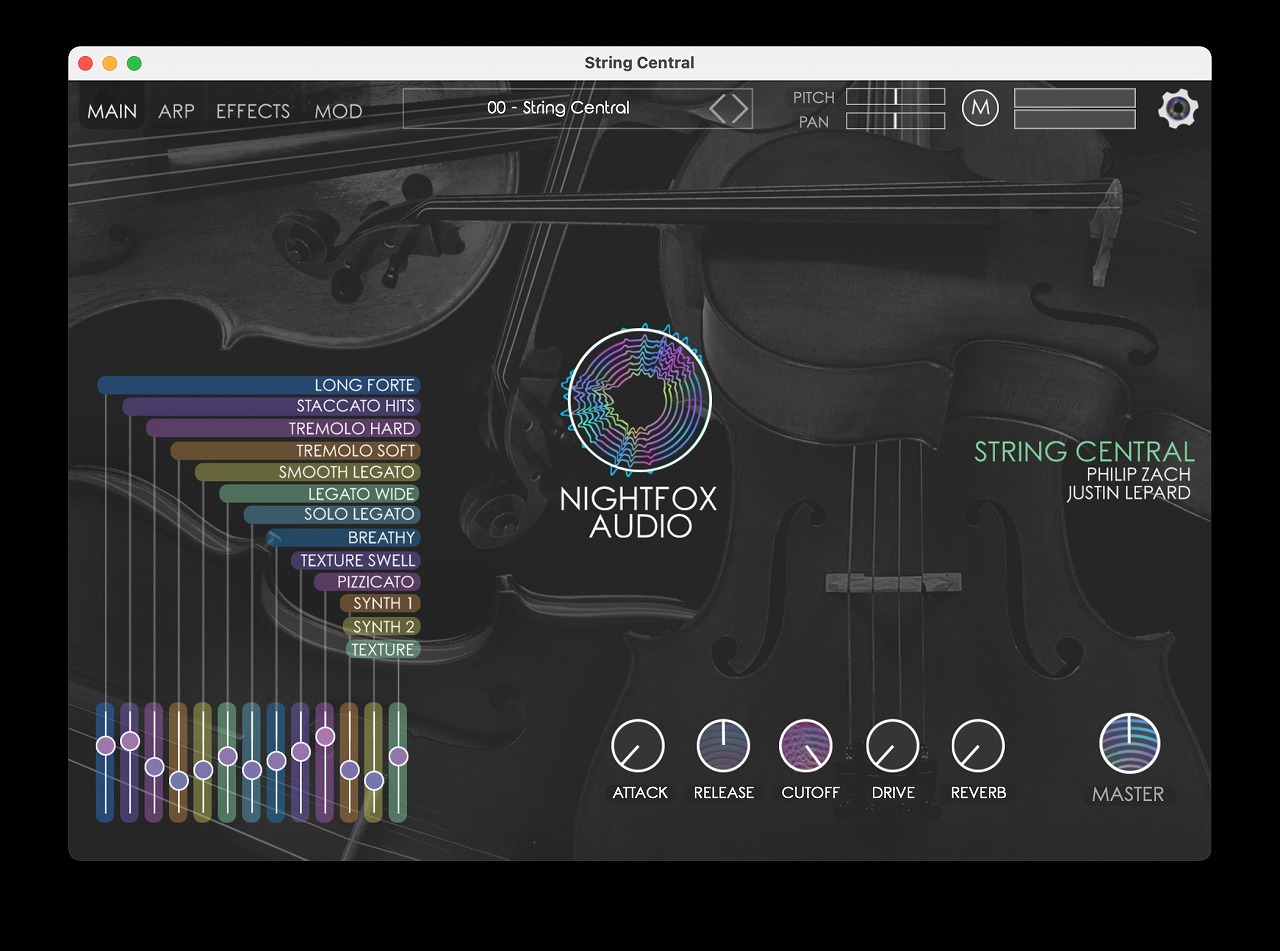
Task: Select the next preset arrow
Action: tap(740, 108)
